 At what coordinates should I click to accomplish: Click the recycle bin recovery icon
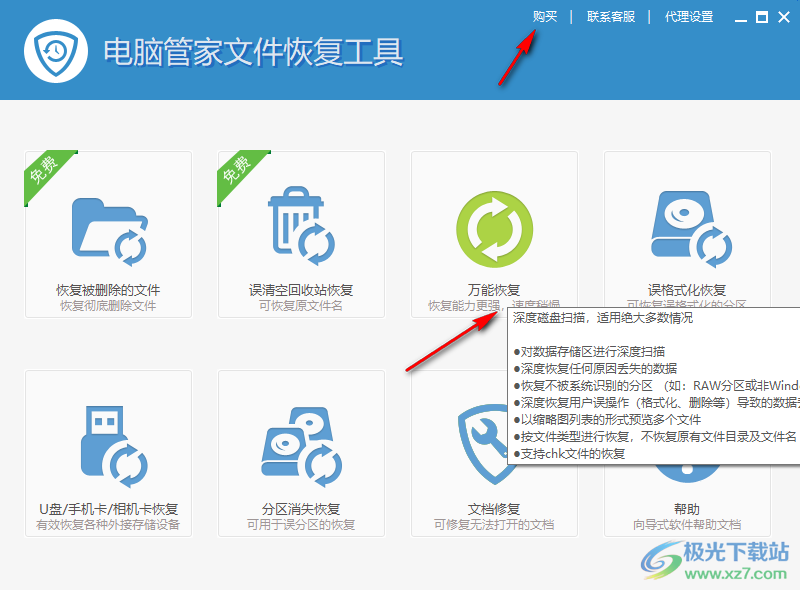pos(301,226)
